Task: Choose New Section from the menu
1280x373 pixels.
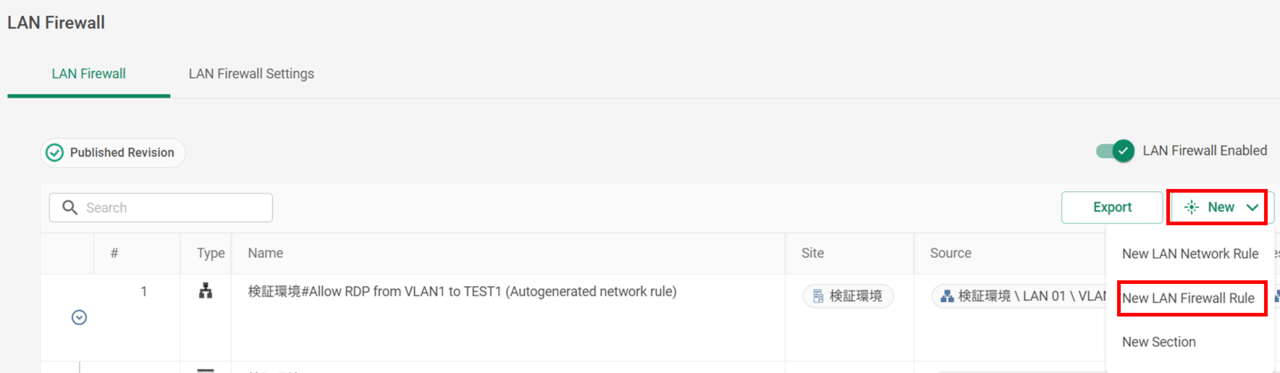Action: point(1159,342)
